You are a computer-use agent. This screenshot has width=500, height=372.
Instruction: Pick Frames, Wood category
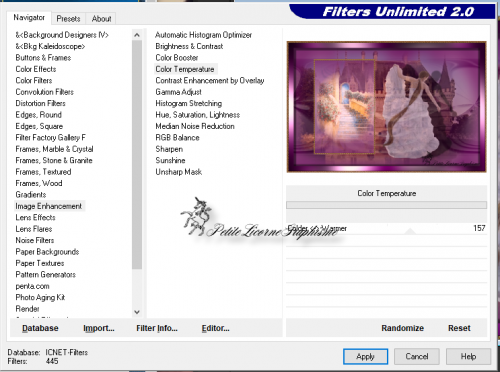point(39,183)
